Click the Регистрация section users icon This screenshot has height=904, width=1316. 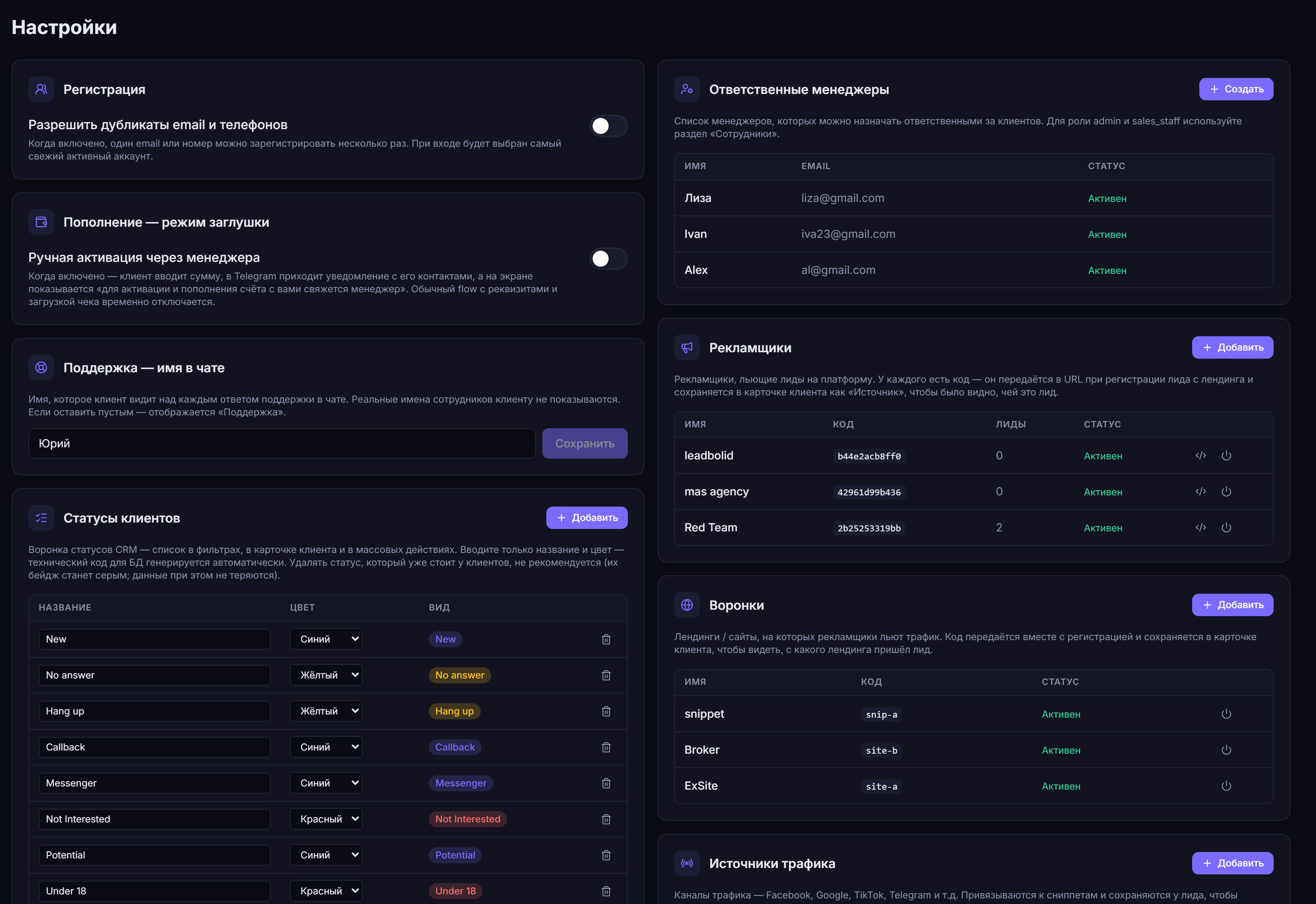click(41, 89)
